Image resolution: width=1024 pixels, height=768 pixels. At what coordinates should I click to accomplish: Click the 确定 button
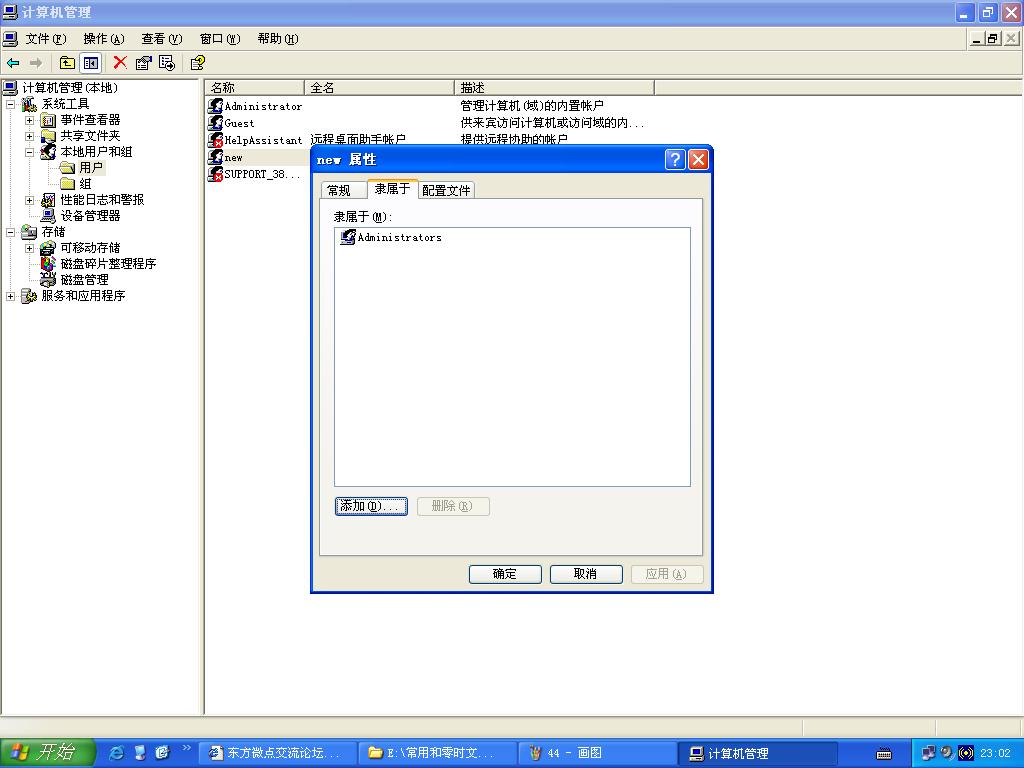[505, 574]
